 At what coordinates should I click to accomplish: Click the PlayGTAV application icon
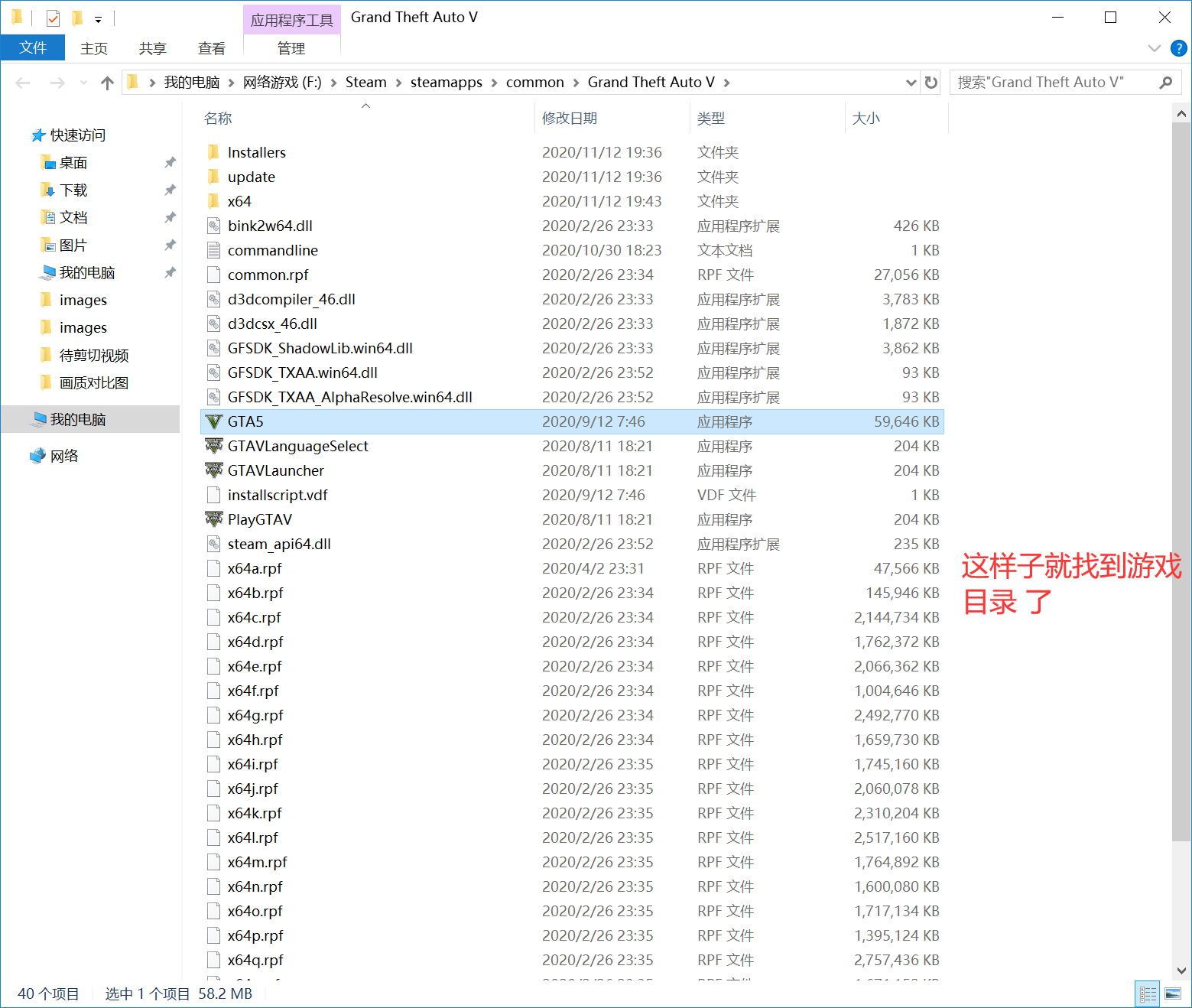tap(214, 519)
